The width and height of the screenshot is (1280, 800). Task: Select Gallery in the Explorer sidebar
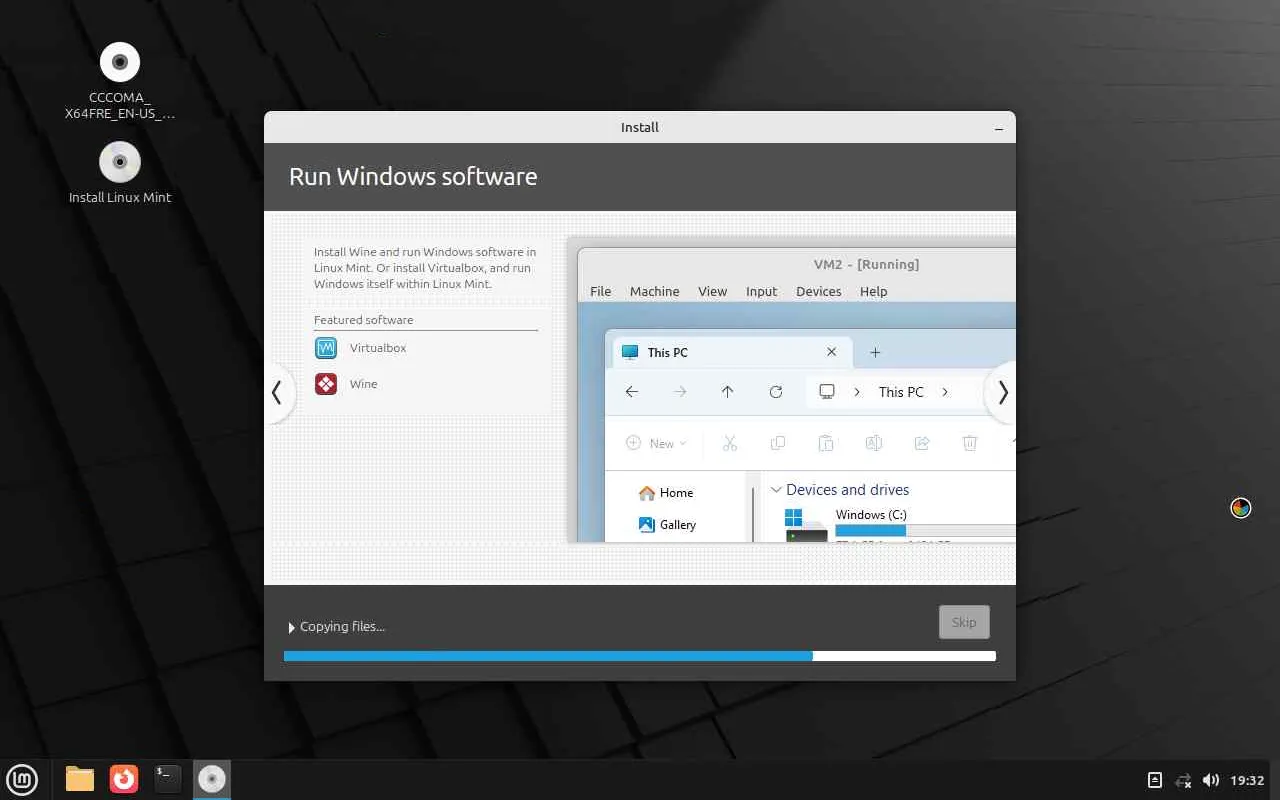pos(666,525)
